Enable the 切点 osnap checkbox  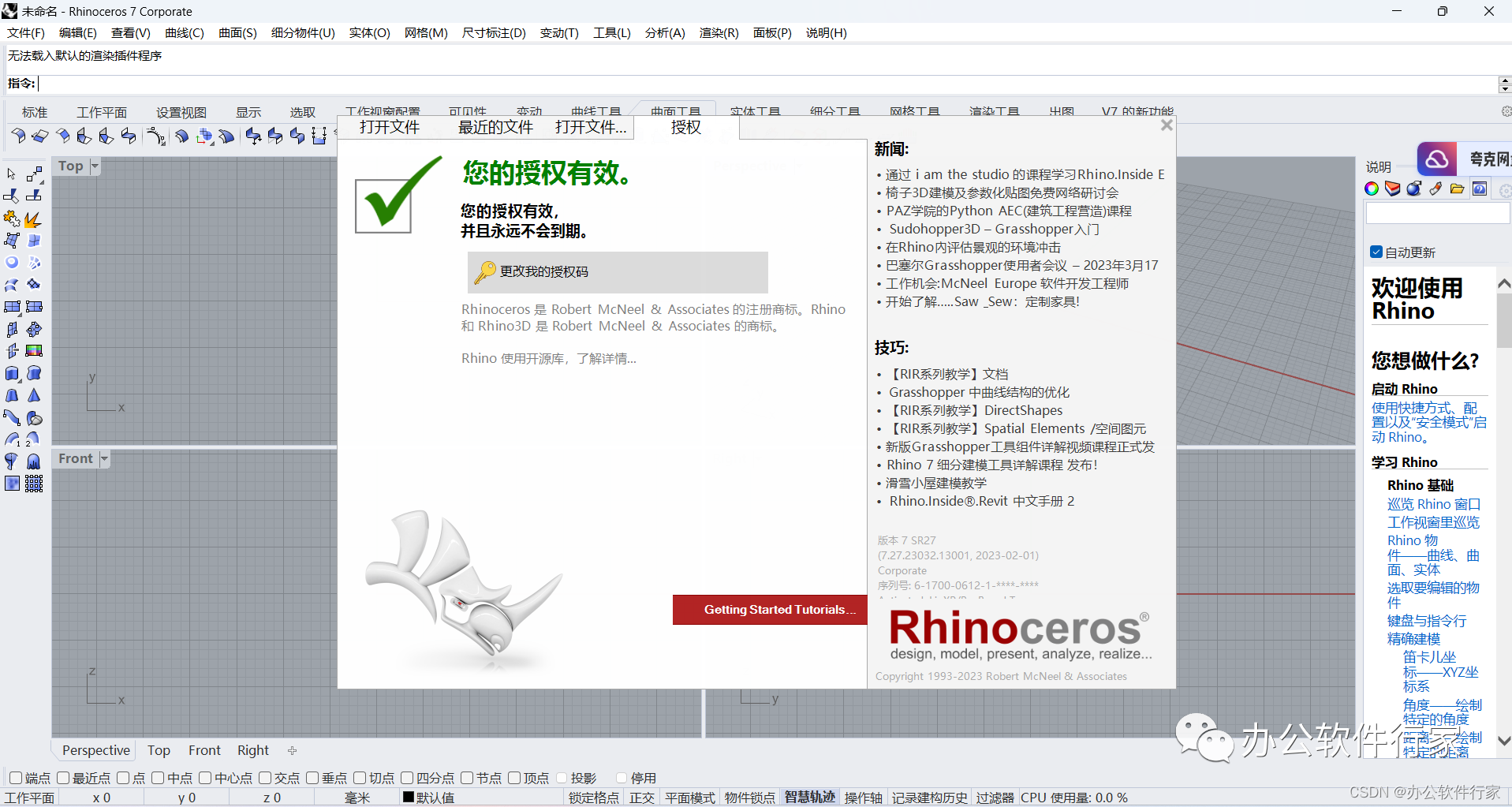tap(360, 778)
